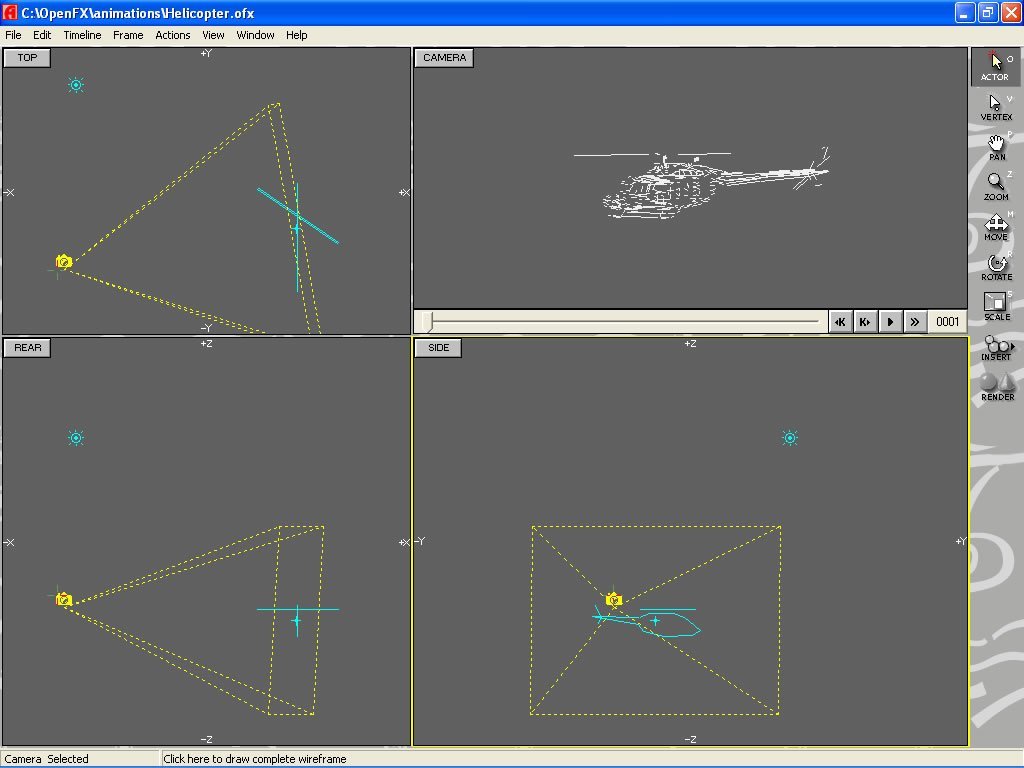
Task: Select the cyan light in Top view
Action: tap(76, 85)
